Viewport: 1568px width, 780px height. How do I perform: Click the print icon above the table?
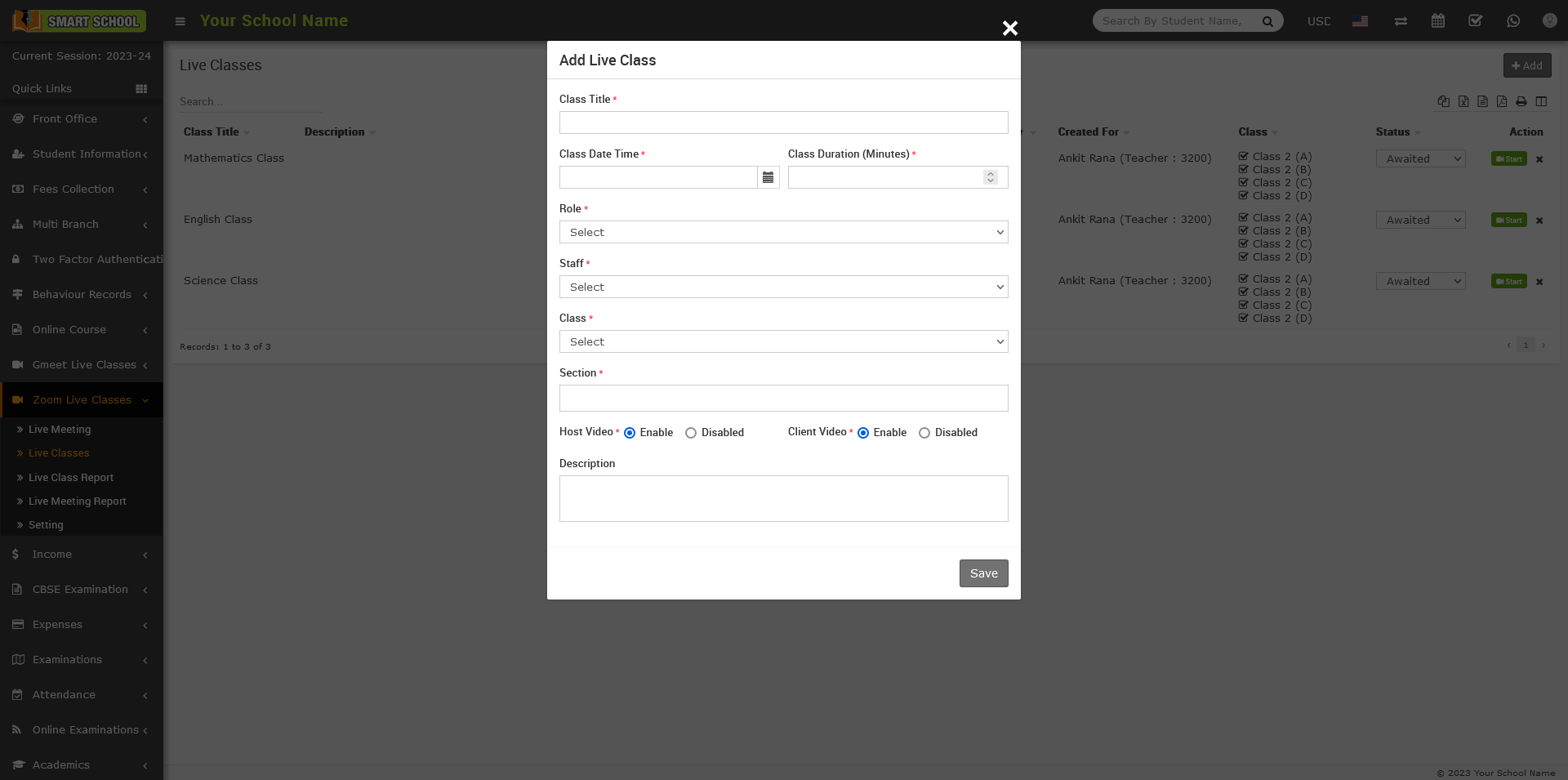[x=1521, y=101]
